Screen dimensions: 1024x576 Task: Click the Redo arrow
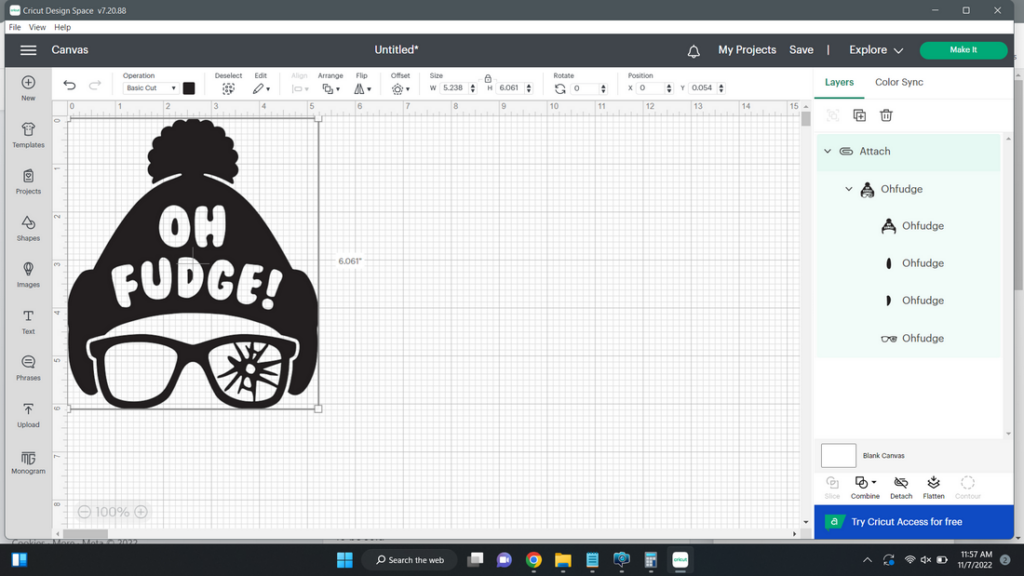[x=95, y=86]
